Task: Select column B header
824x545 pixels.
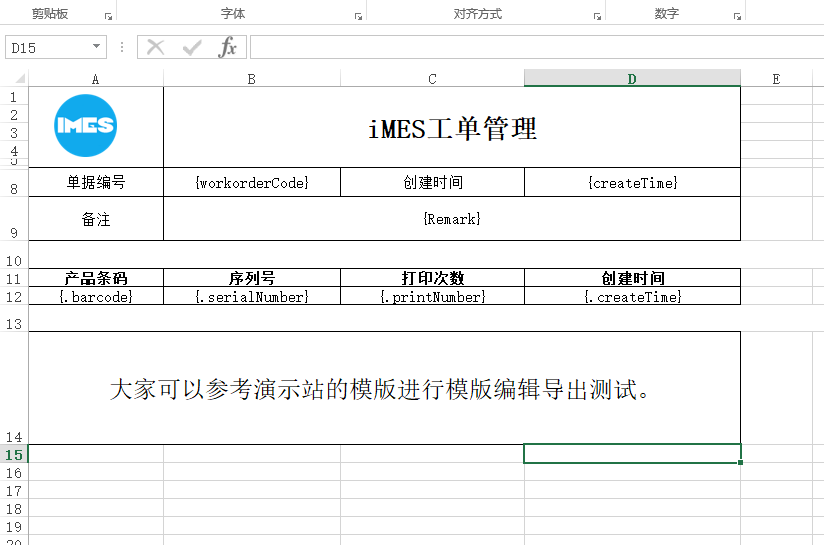Action: (x=252, y=79)
